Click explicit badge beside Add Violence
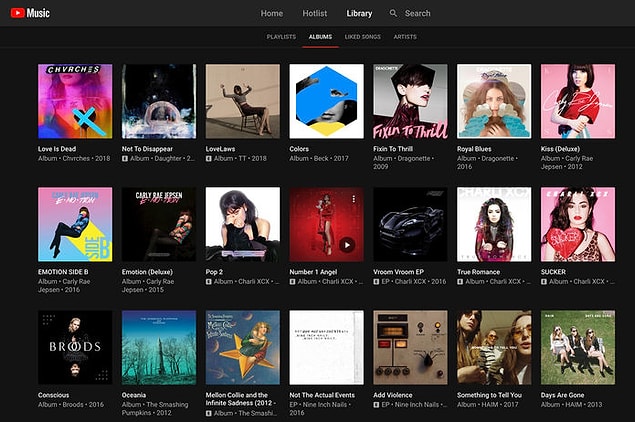Viewport: 635px width, 422px height. click(x=376, y=405)
